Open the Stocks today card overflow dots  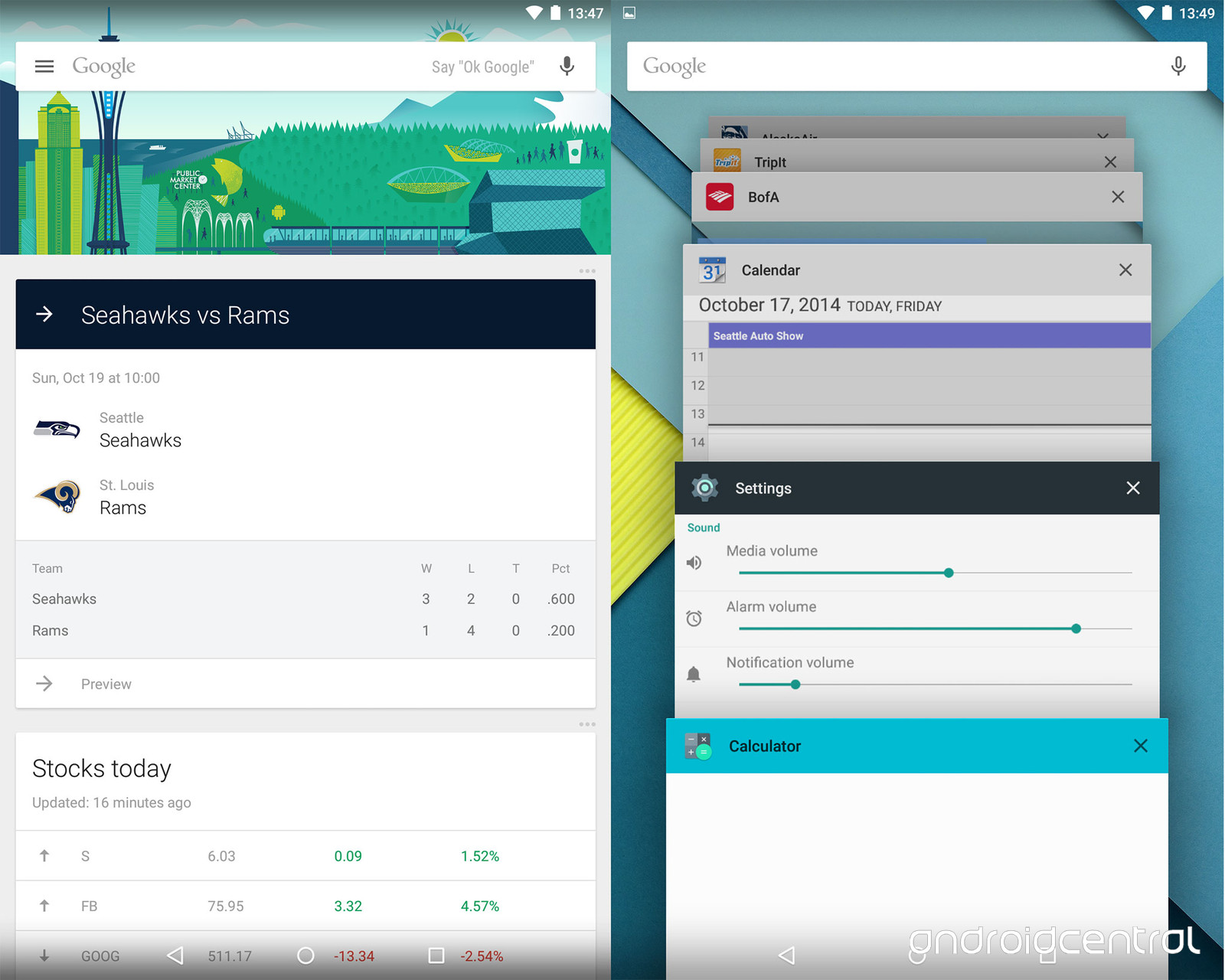[x=587, y=724]
